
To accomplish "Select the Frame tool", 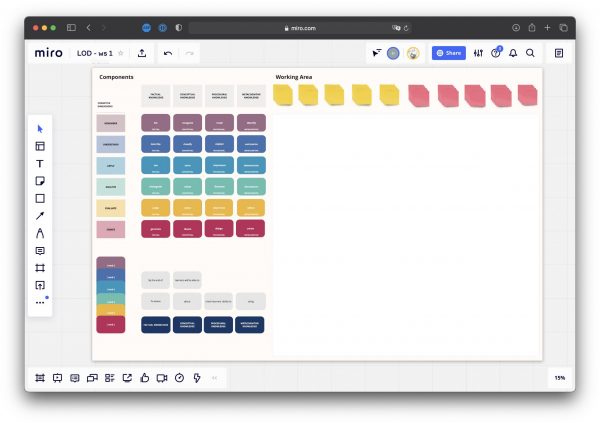I will [x=40, y=268].
